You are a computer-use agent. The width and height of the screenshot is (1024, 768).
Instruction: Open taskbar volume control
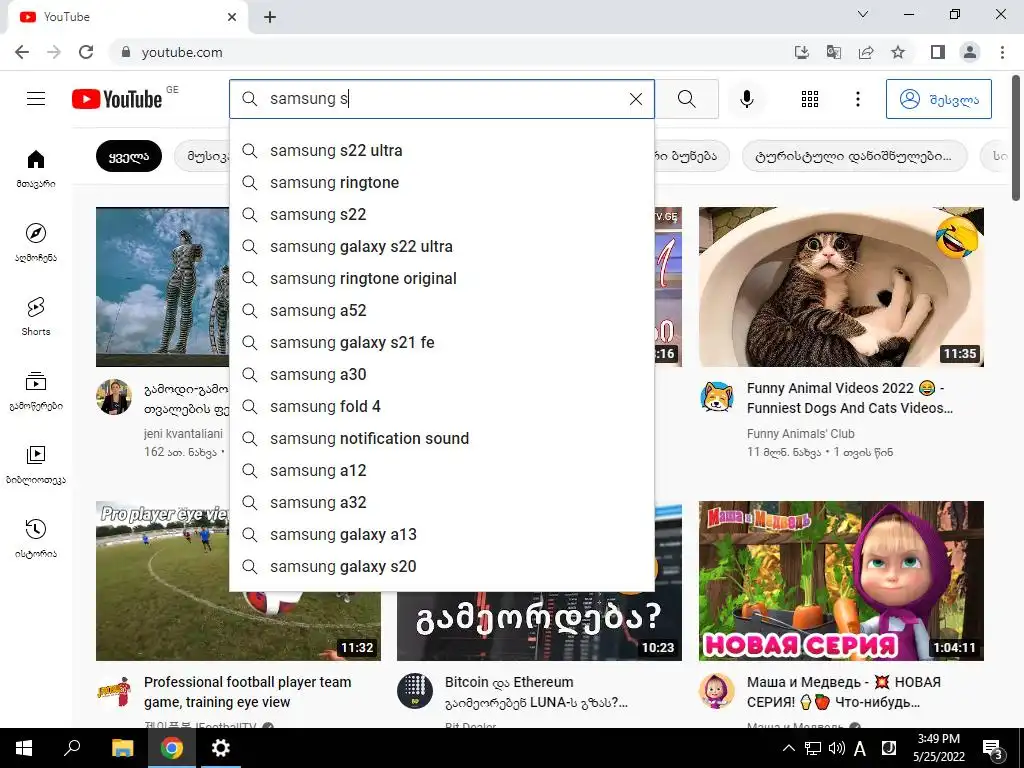click(836, 748)
